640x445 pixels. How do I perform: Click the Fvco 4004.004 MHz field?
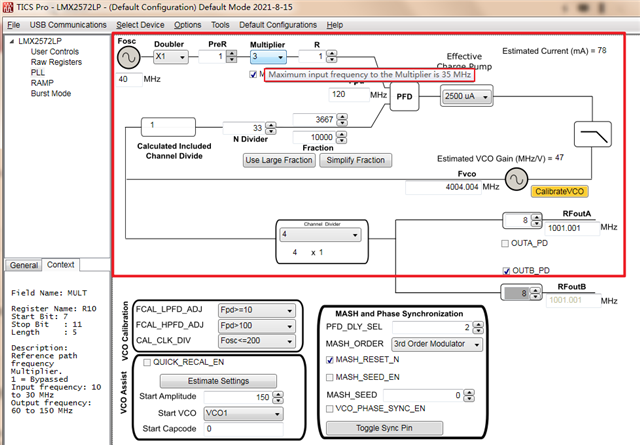[x=443, y=187]
